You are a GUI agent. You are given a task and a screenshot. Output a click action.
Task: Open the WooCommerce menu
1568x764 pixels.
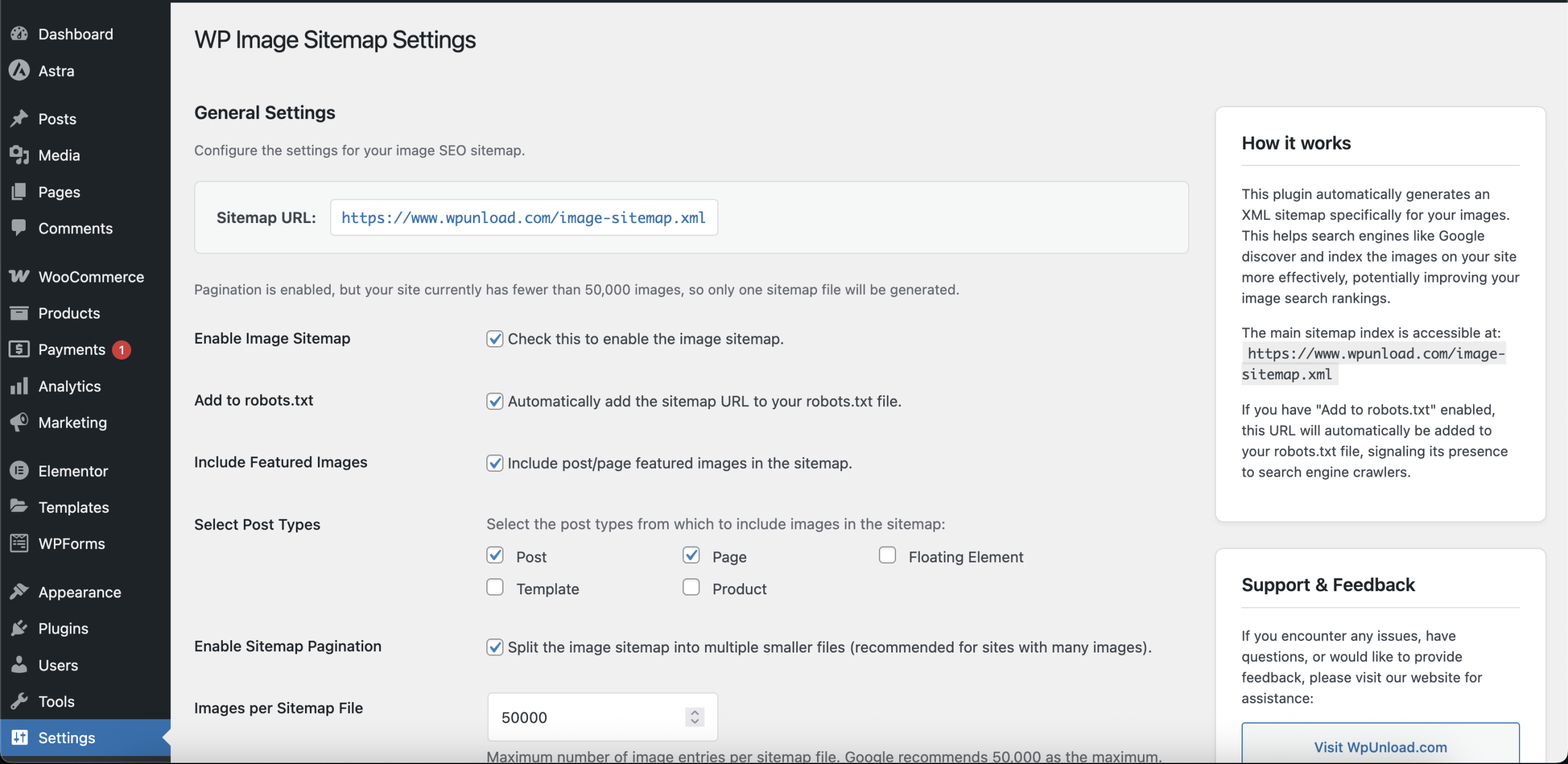click(x=91, y=277)
